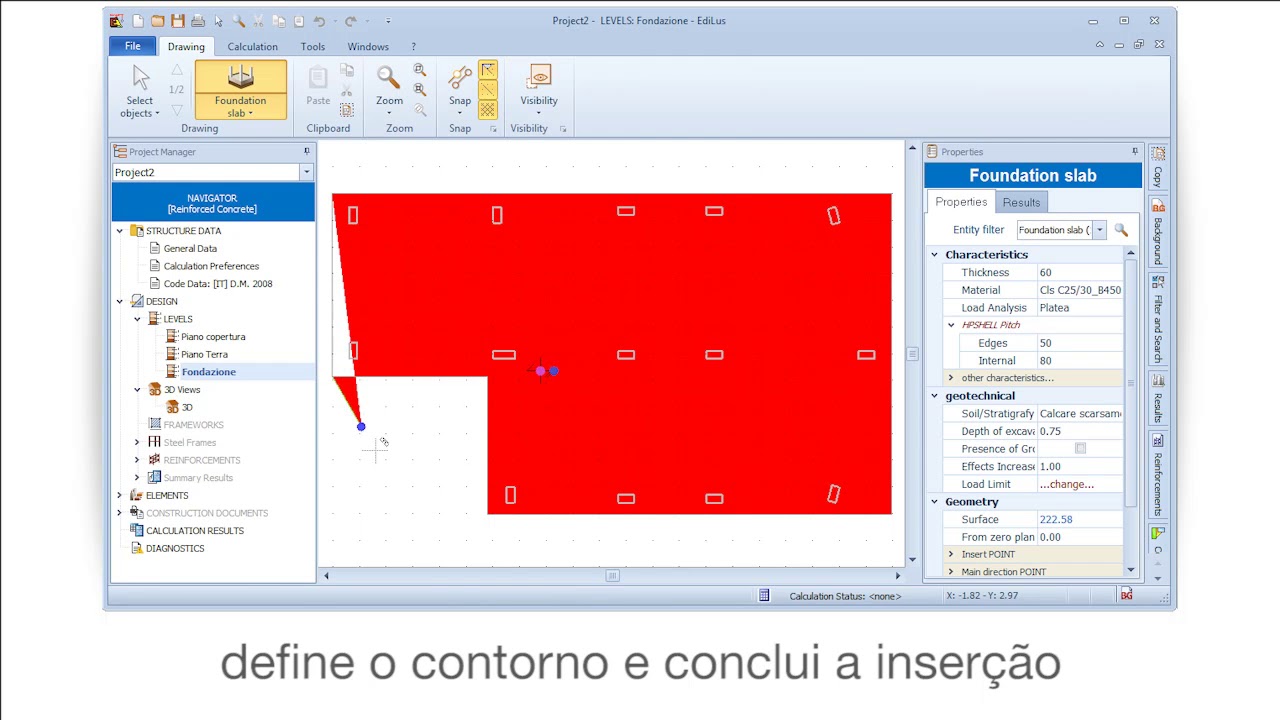Pin the Project Manager panel
1280x720 pixels.
pos(307,152)
